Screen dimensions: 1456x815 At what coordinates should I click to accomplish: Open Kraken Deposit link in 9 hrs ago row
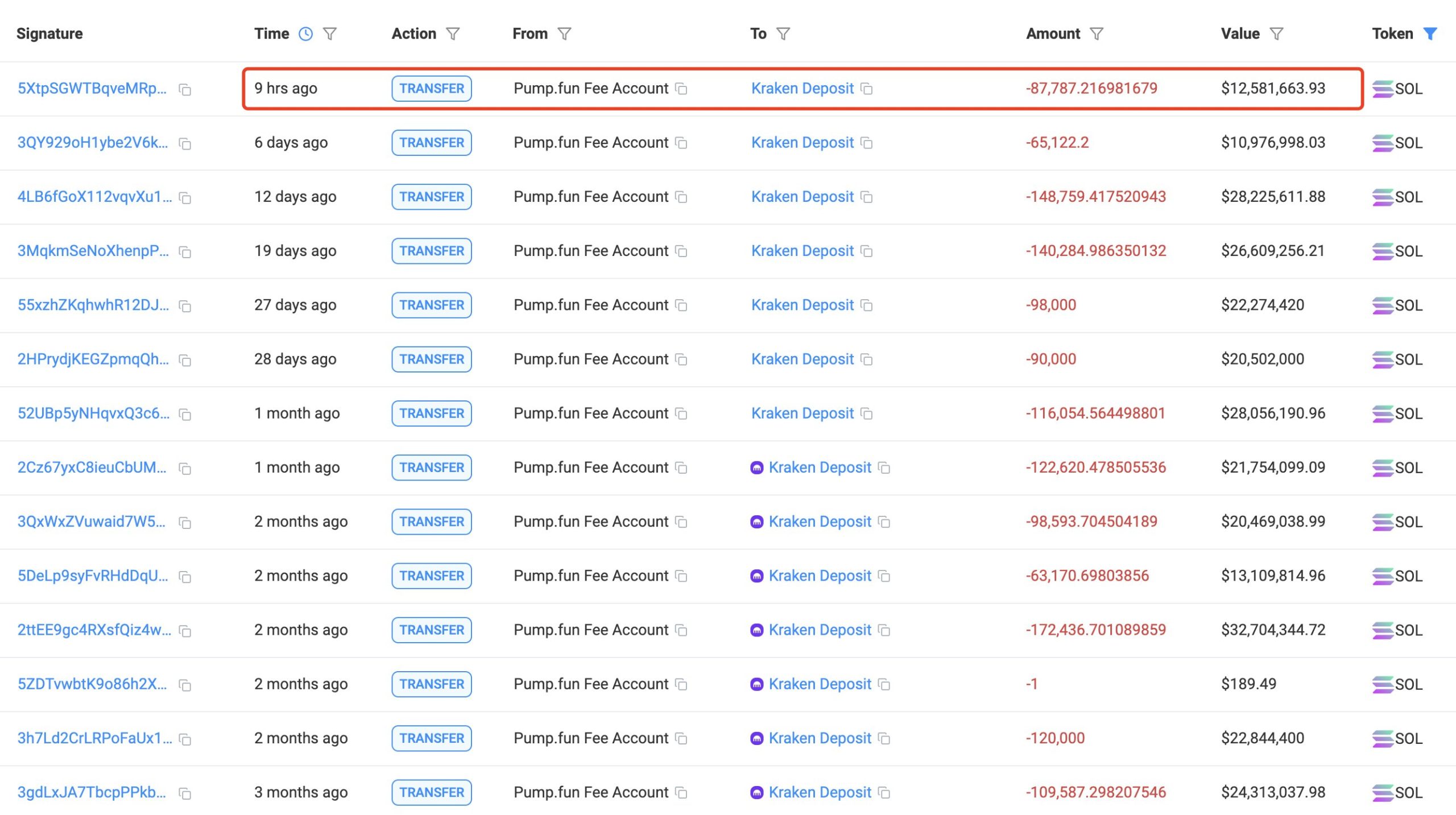(802, 89)
